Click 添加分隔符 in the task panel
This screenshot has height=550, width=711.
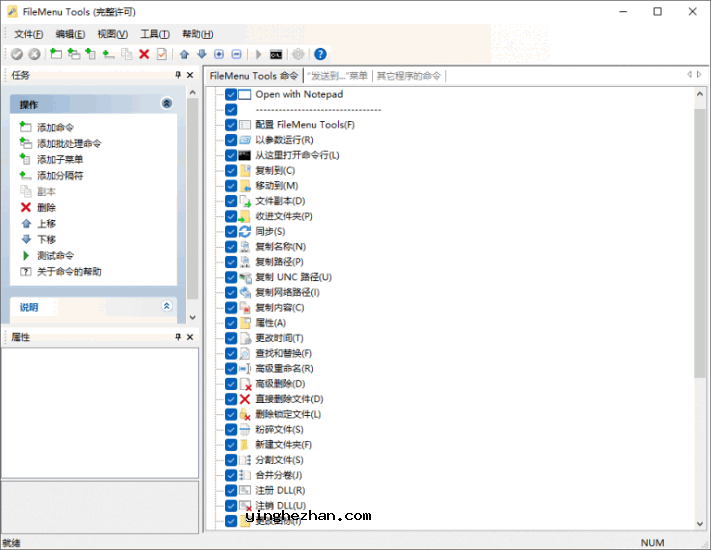point(60,175)
